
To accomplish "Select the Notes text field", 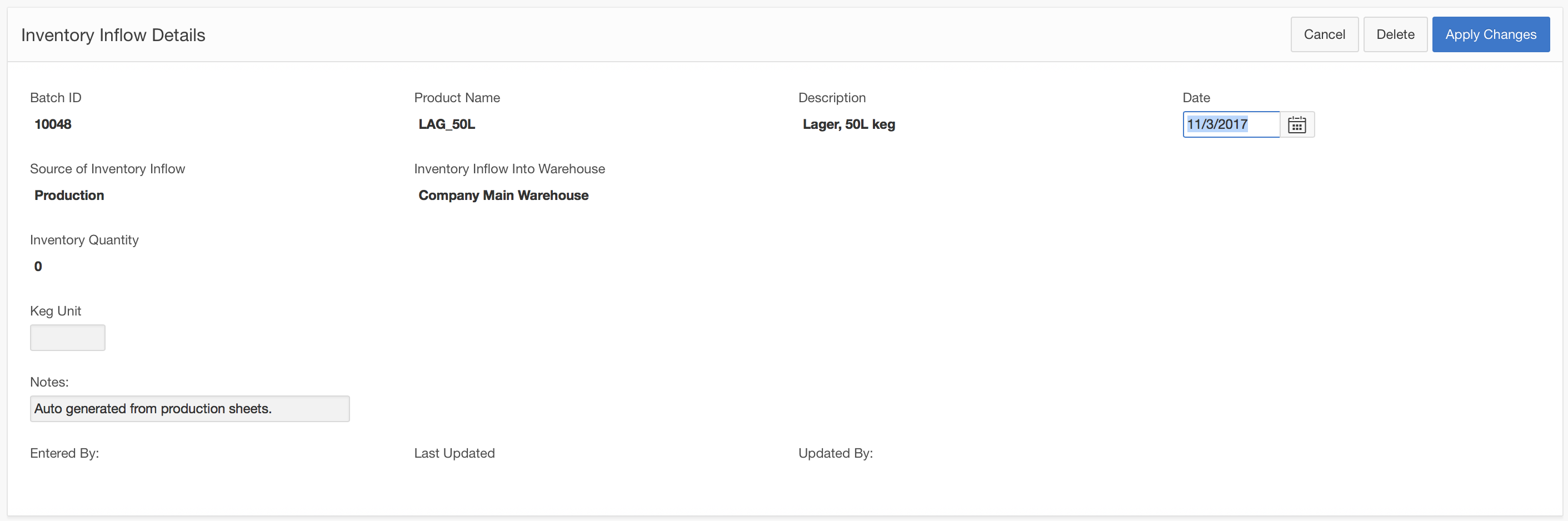I will (x=189, y=409).
